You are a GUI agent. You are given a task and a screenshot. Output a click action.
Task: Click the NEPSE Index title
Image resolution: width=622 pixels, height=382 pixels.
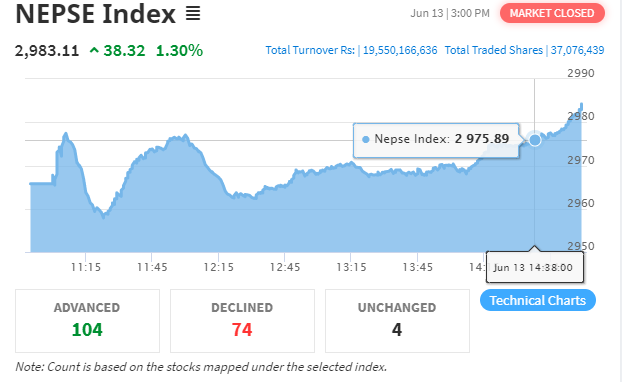(x=95, y=14)
